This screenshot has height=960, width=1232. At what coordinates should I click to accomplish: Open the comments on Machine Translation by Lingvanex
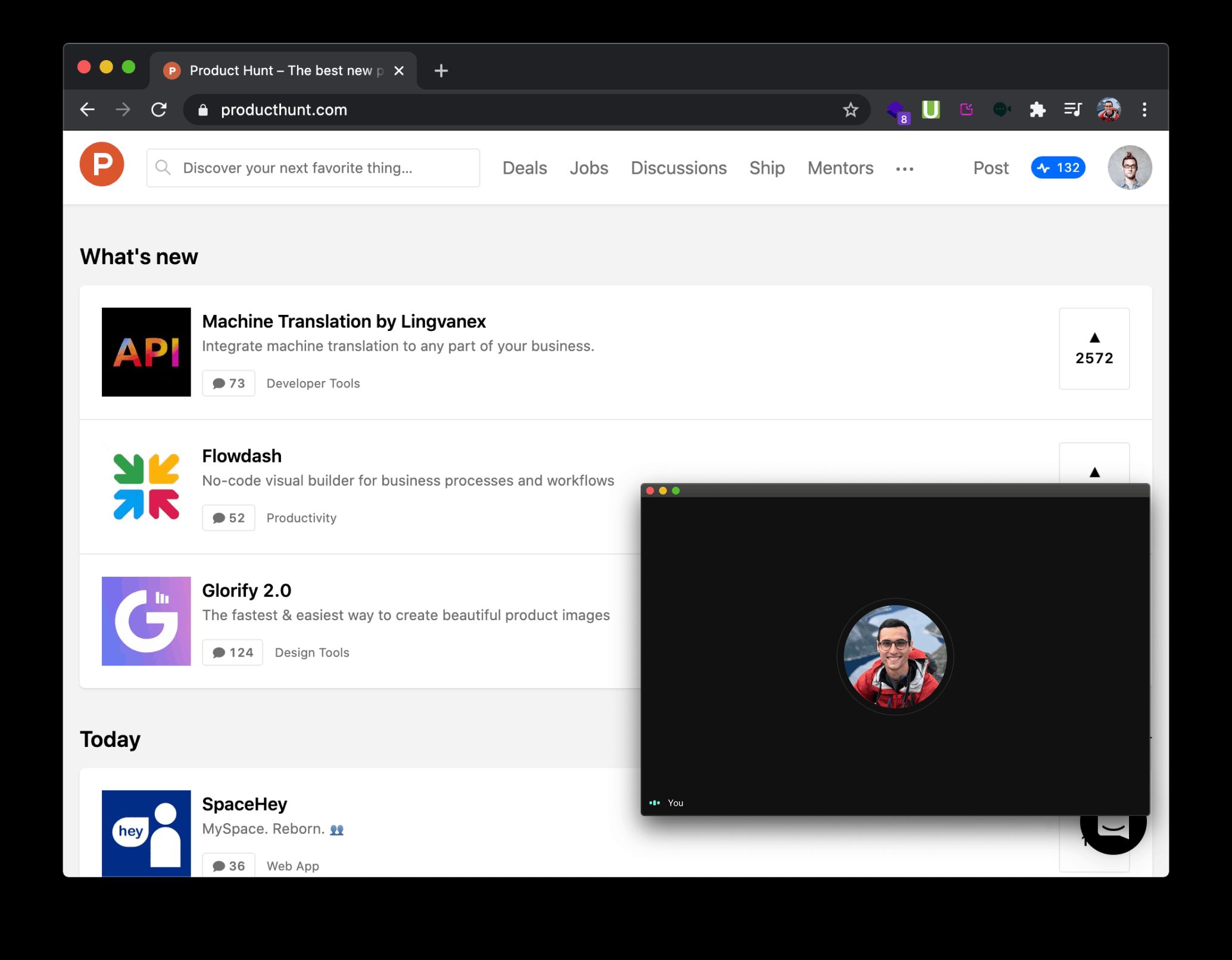[229, 383]
